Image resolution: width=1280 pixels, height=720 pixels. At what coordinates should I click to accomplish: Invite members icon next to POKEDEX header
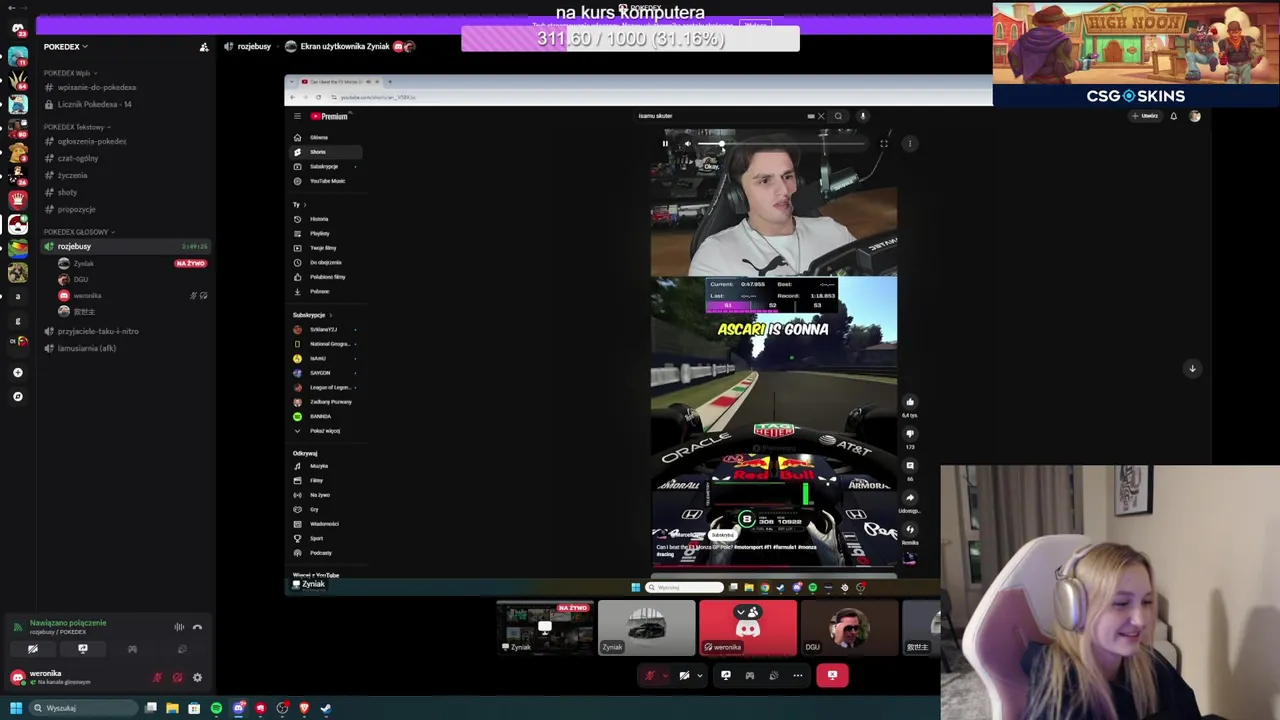tap(204, 47)
